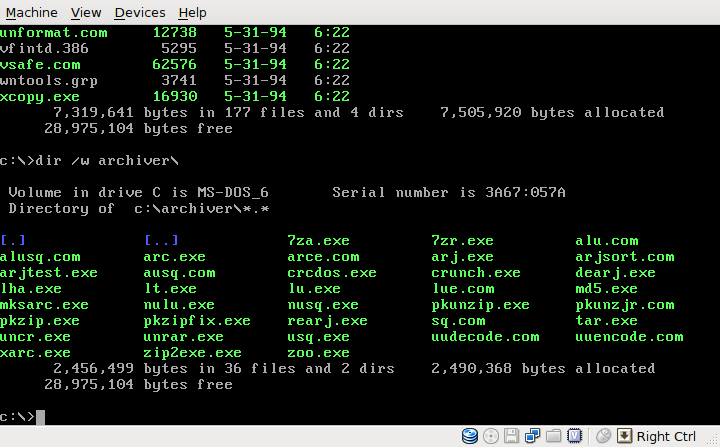Click the floppy disk indicator icon
The height and width of the screenshot is (447, 720).
pos(511,436)
